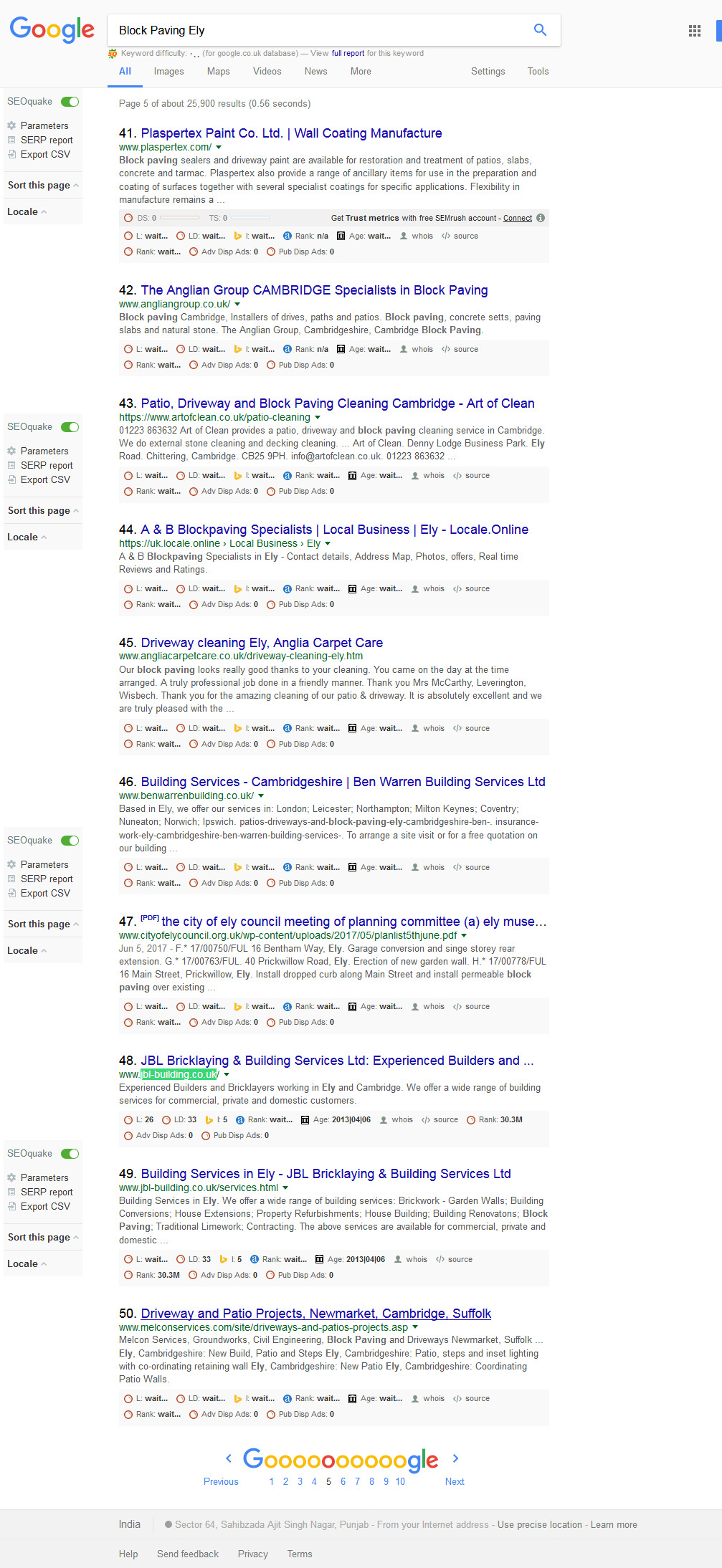Click Parameters gear icon in top SEOquake panel
This screenshot has width=722, height=1568.
11,125
